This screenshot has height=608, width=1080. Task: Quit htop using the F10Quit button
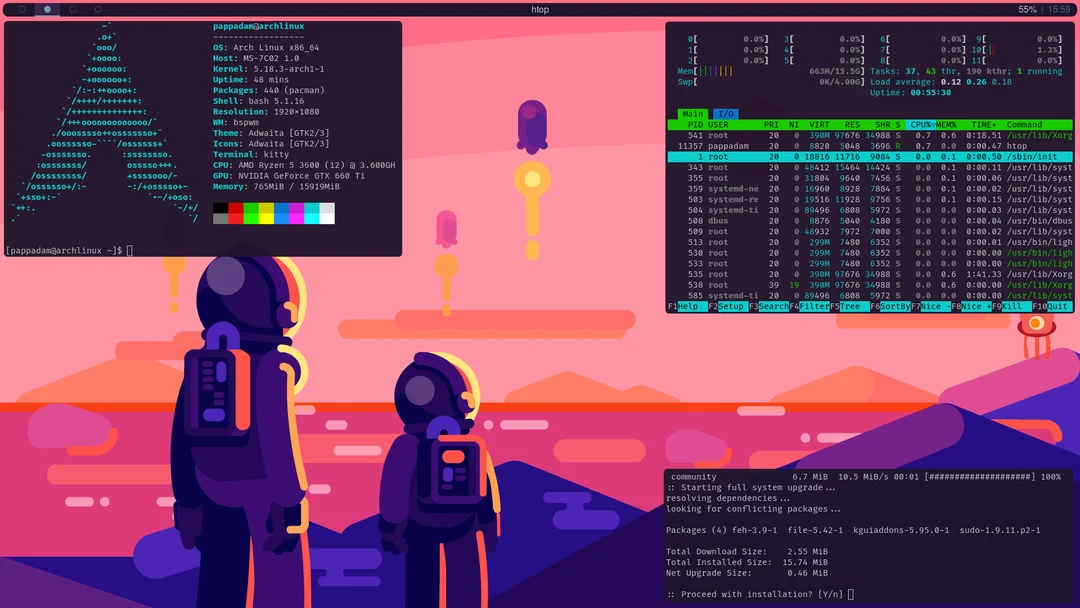click(x=1053, y=306)
